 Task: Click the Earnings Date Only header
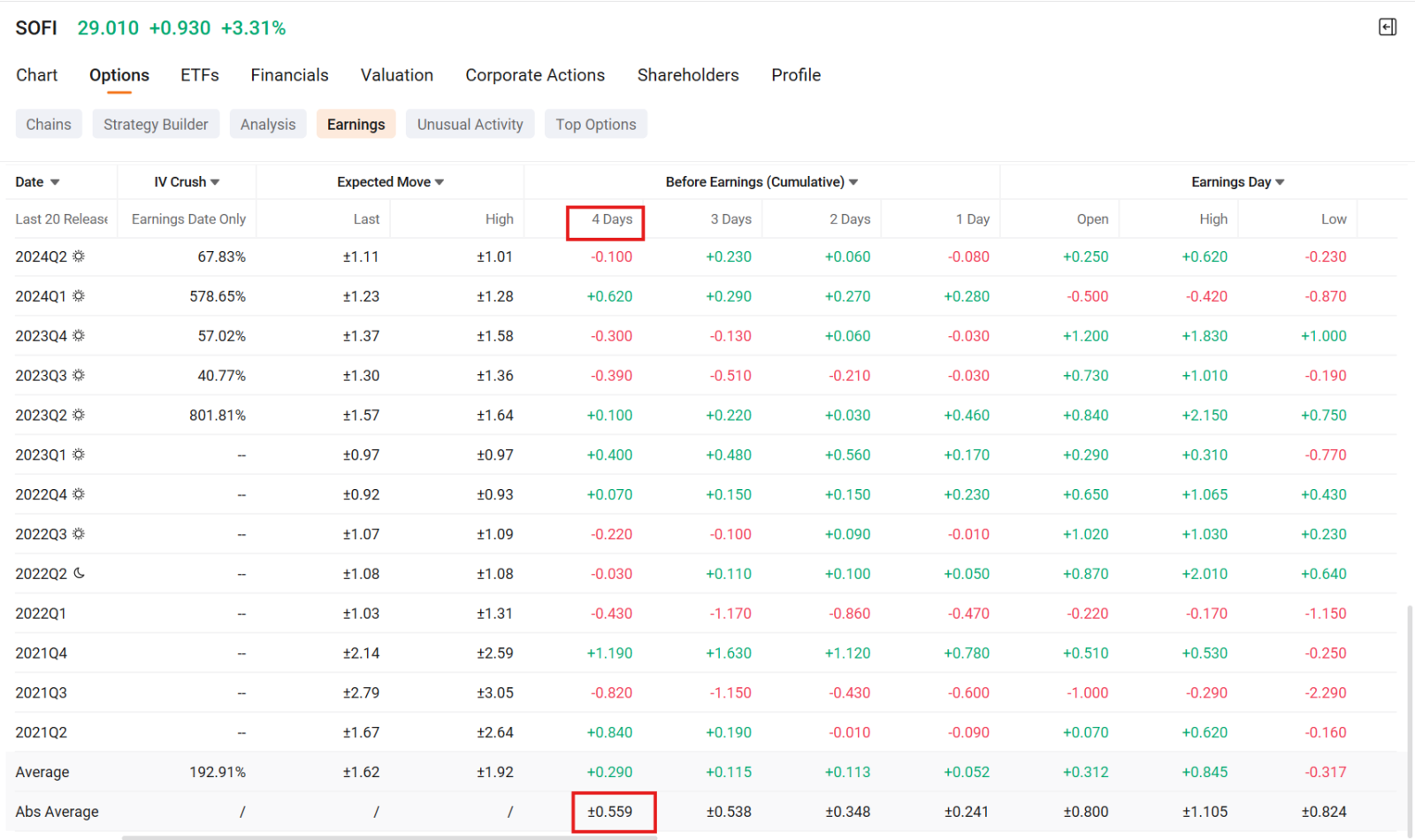pos(188,219)
